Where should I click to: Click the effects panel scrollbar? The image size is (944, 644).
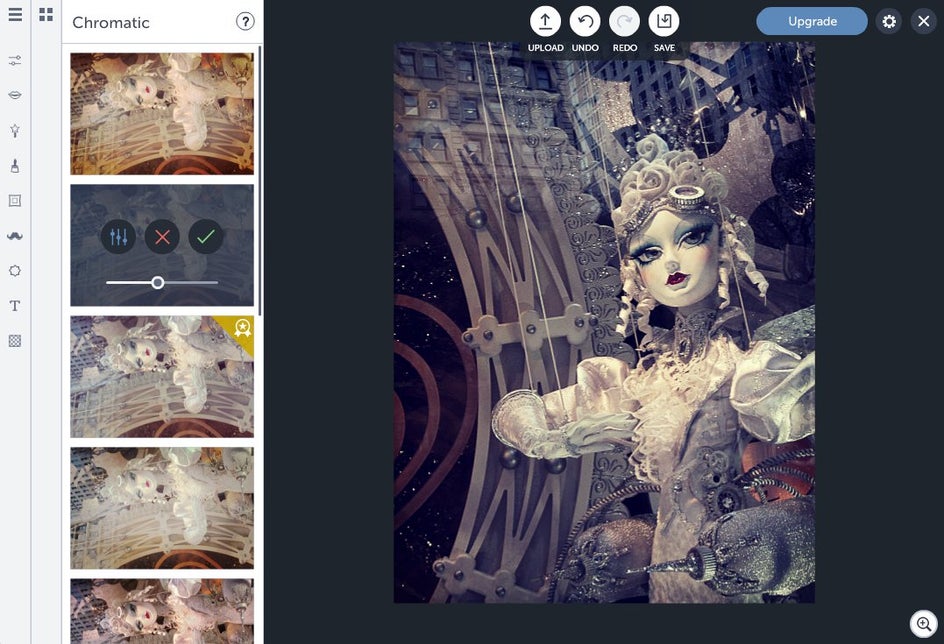coord(259,181)
